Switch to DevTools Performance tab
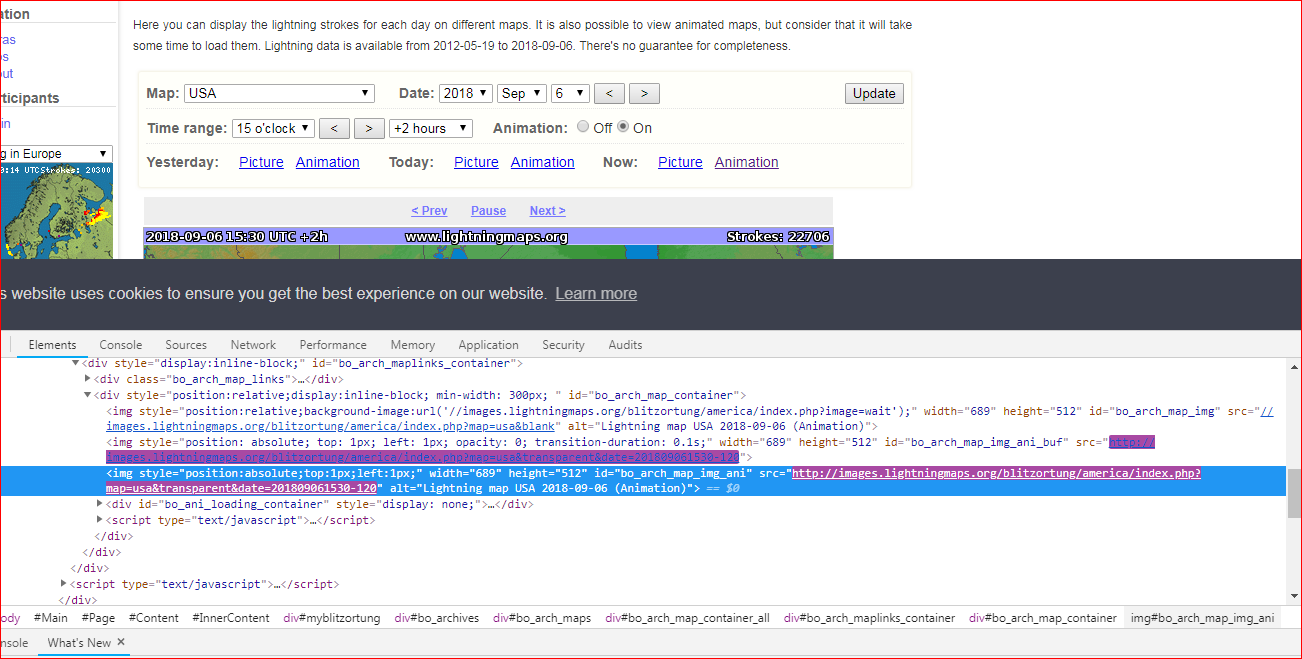Image resolution: width=1302 pixels, height=659 pixels. point(333,345)
